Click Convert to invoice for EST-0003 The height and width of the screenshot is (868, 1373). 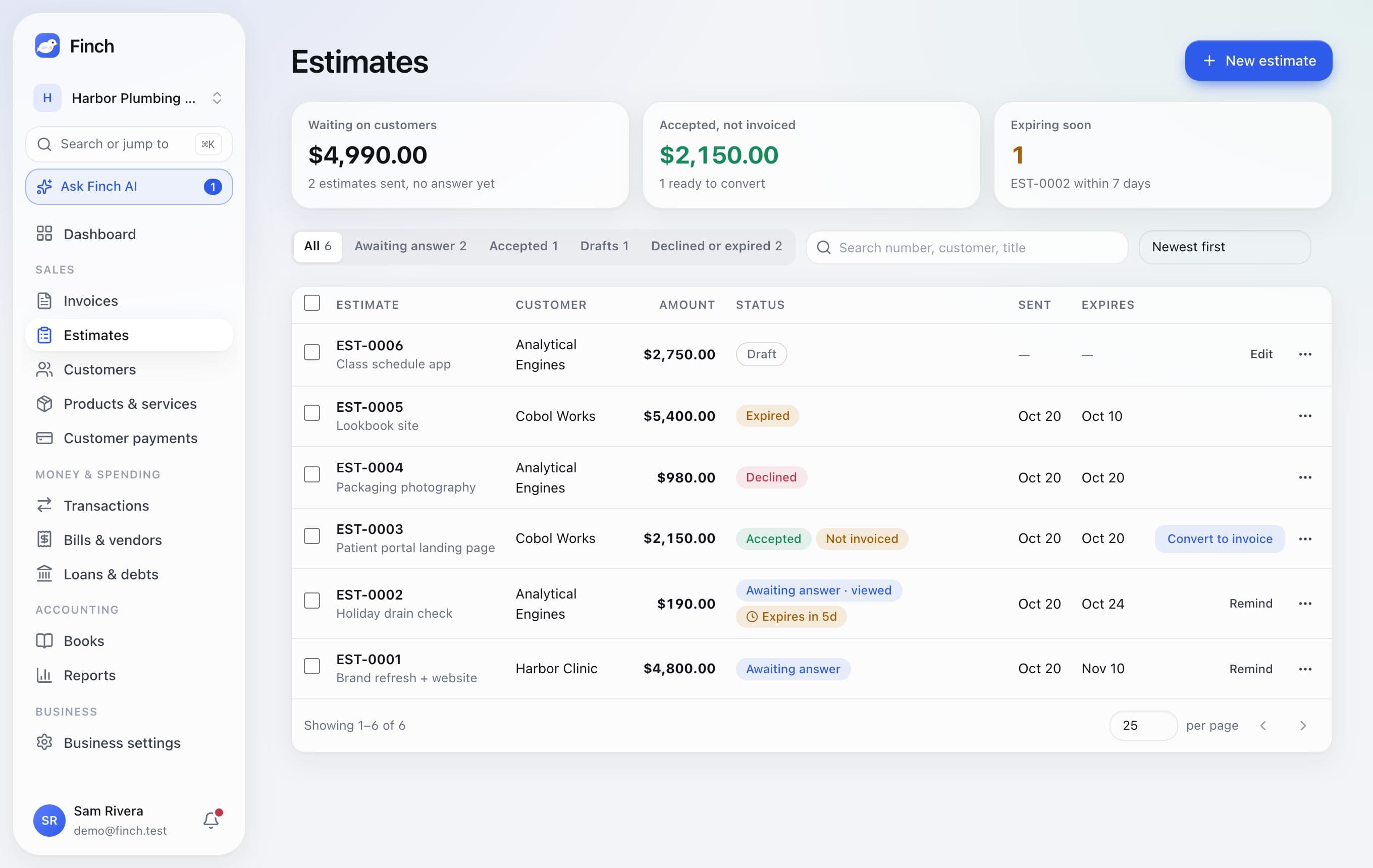1220,538
